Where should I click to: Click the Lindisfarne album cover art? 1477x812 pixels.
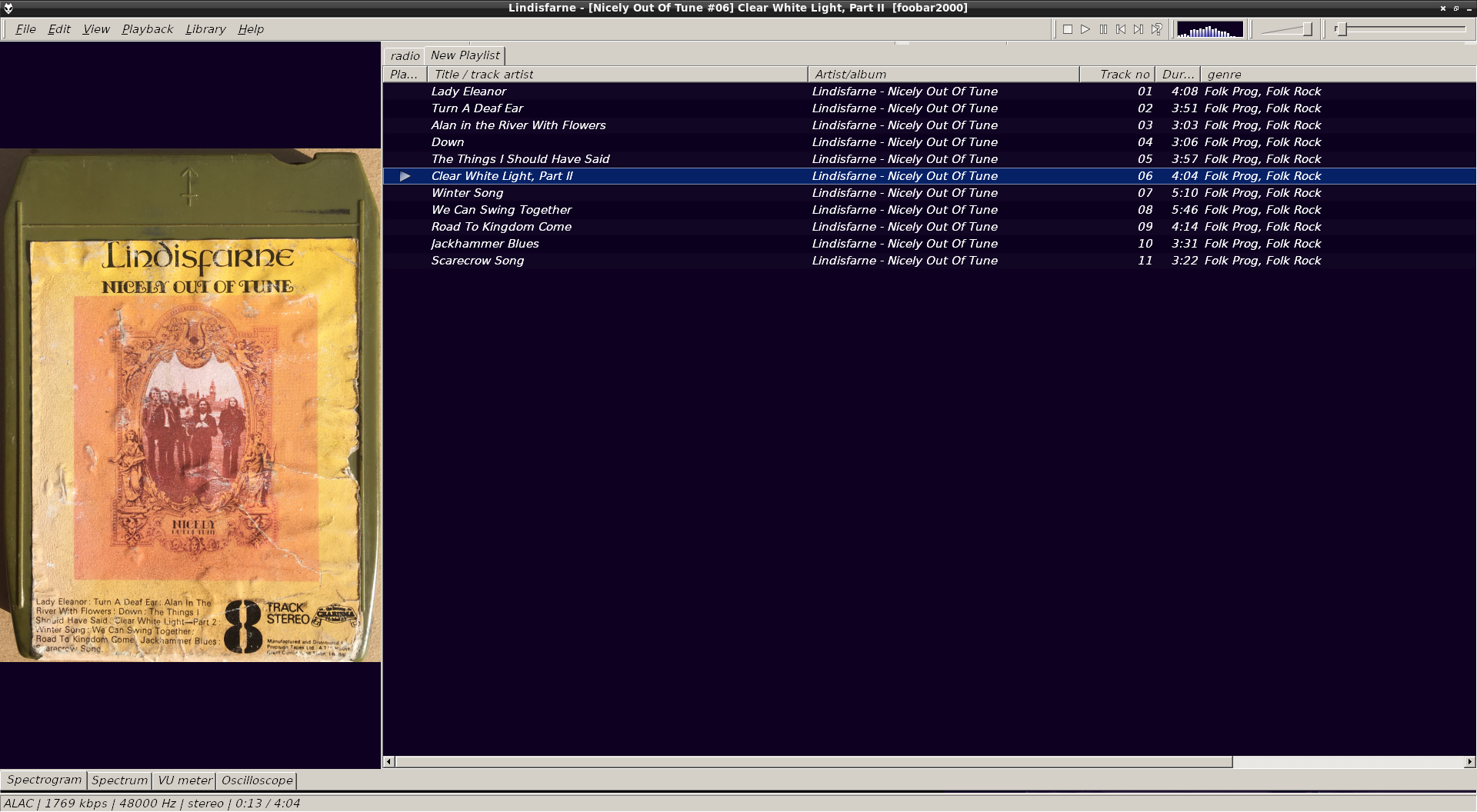tap(191, 405)
